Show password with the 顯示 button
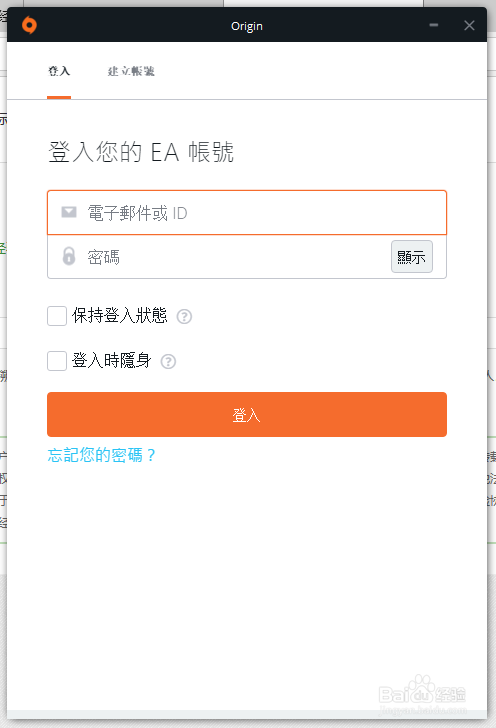The height and width of the screenshot is (728, 496). 412,256
